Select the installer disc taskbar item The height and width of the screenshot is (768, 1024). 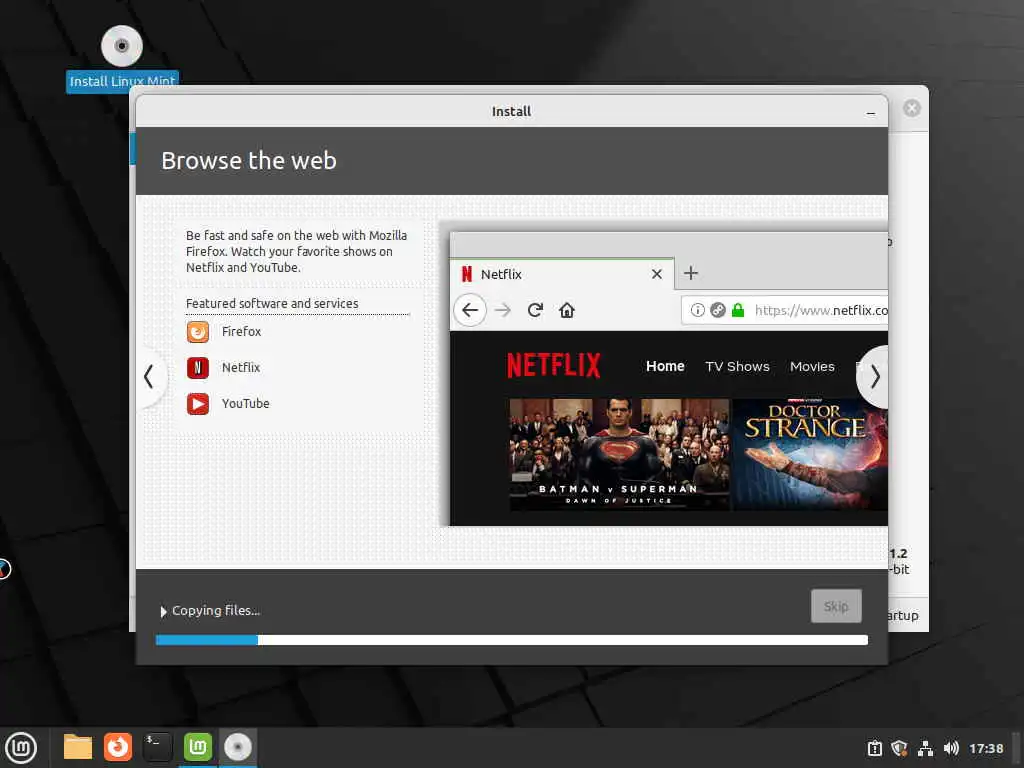point(238,747)
